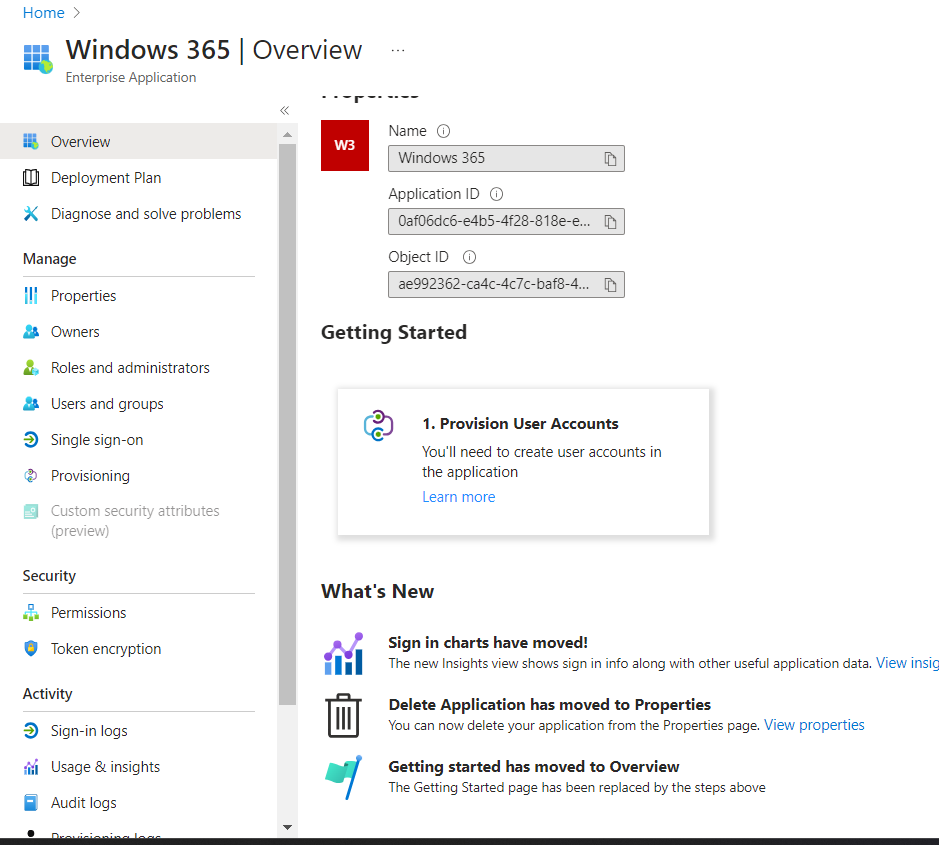Click Custom security attributes (preview) icon
The width and height of the screenshot is (939, 845).
(x=31, y=511)
